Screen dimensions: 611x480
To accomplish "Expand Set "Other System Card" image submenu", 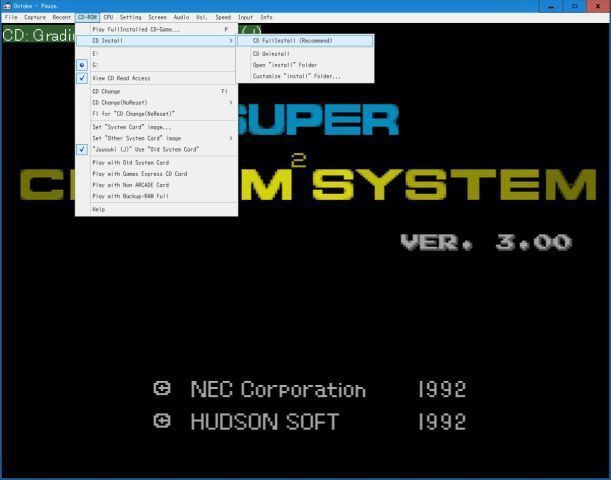I will (x=157, y=138).
